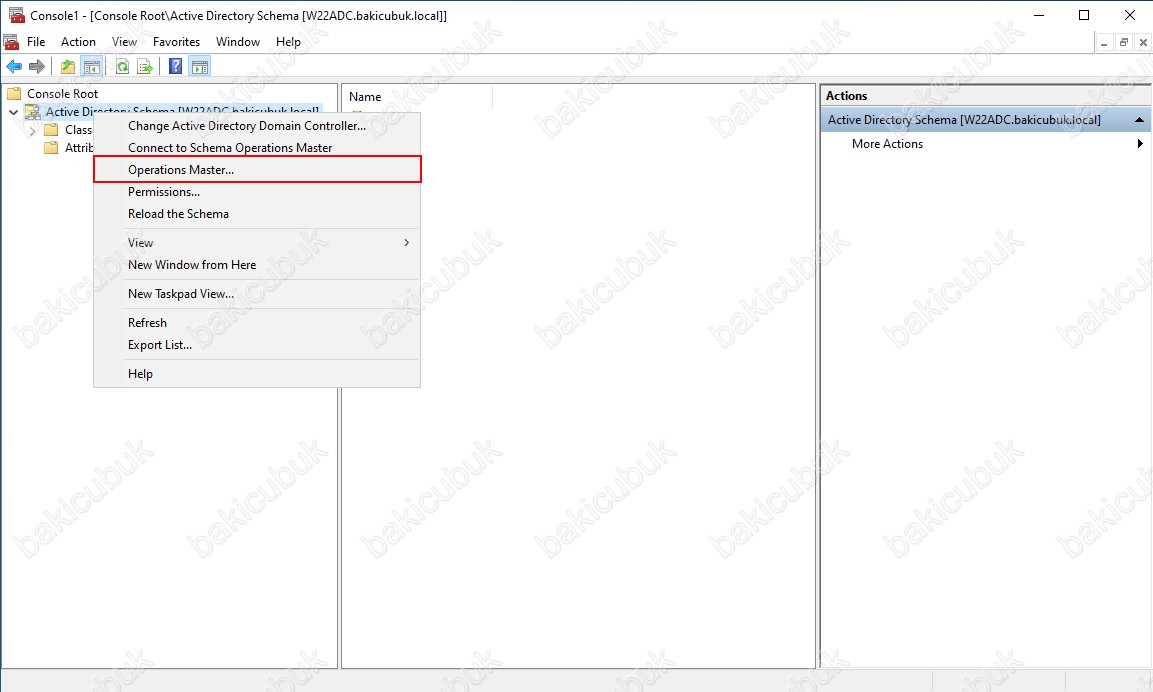The width and height of the screenshot is (1153, 692).
Task: Select Connect to Schema Operations Master
Action: click(257, 148)
